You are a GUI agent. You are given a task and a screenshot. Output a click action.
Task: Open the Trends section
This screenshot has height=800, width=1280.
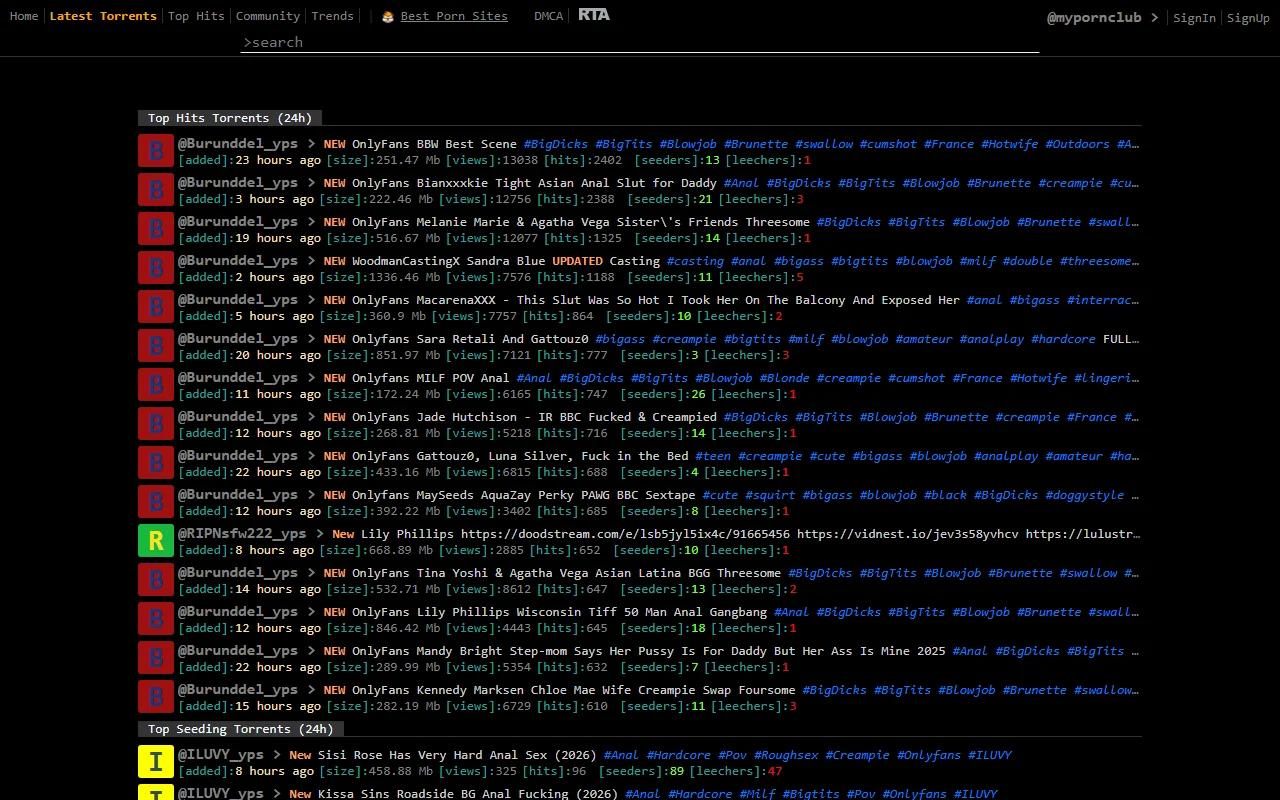pos(332,15)
